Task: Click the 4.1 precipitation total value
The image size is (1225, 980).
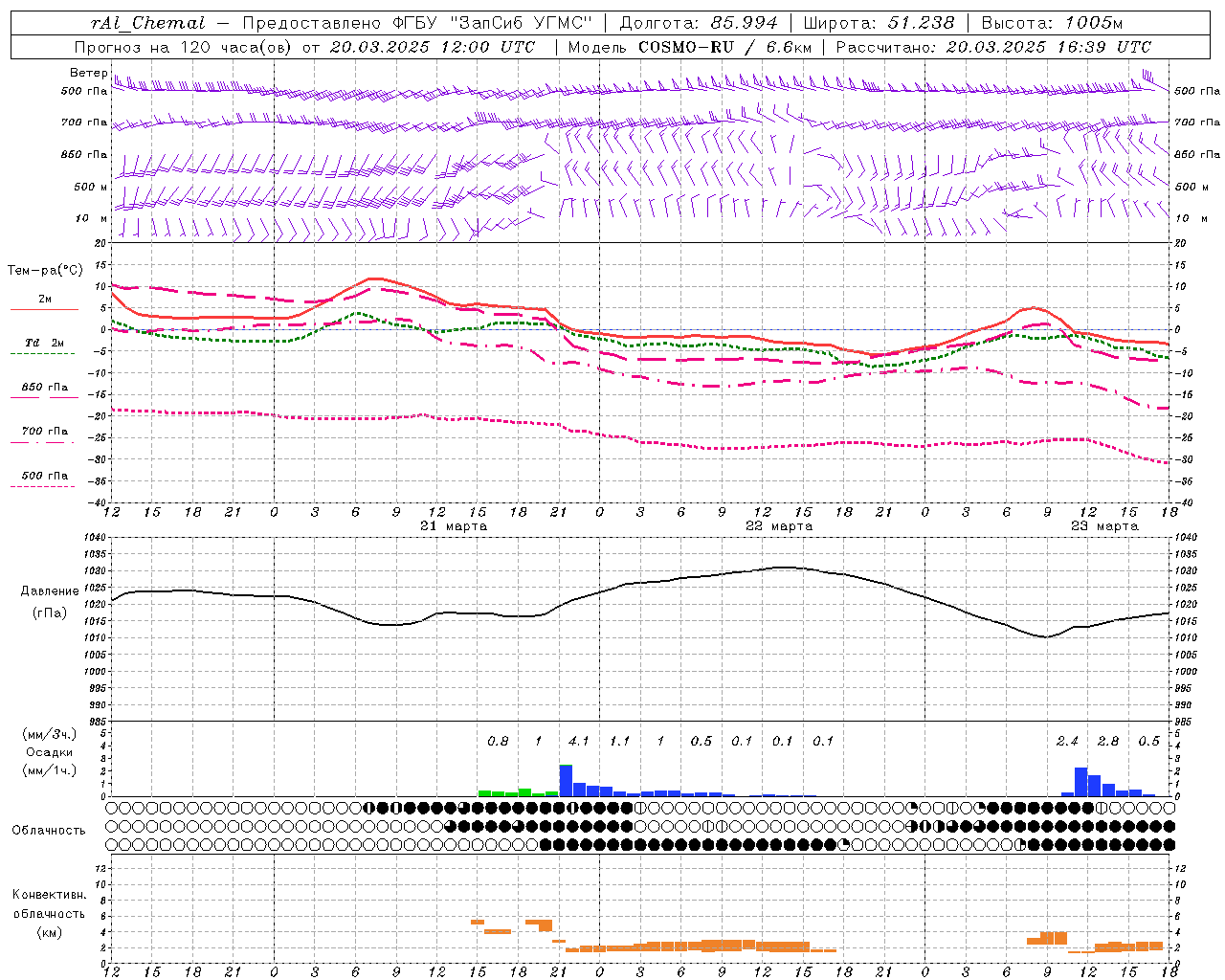Action: point(579,741)
